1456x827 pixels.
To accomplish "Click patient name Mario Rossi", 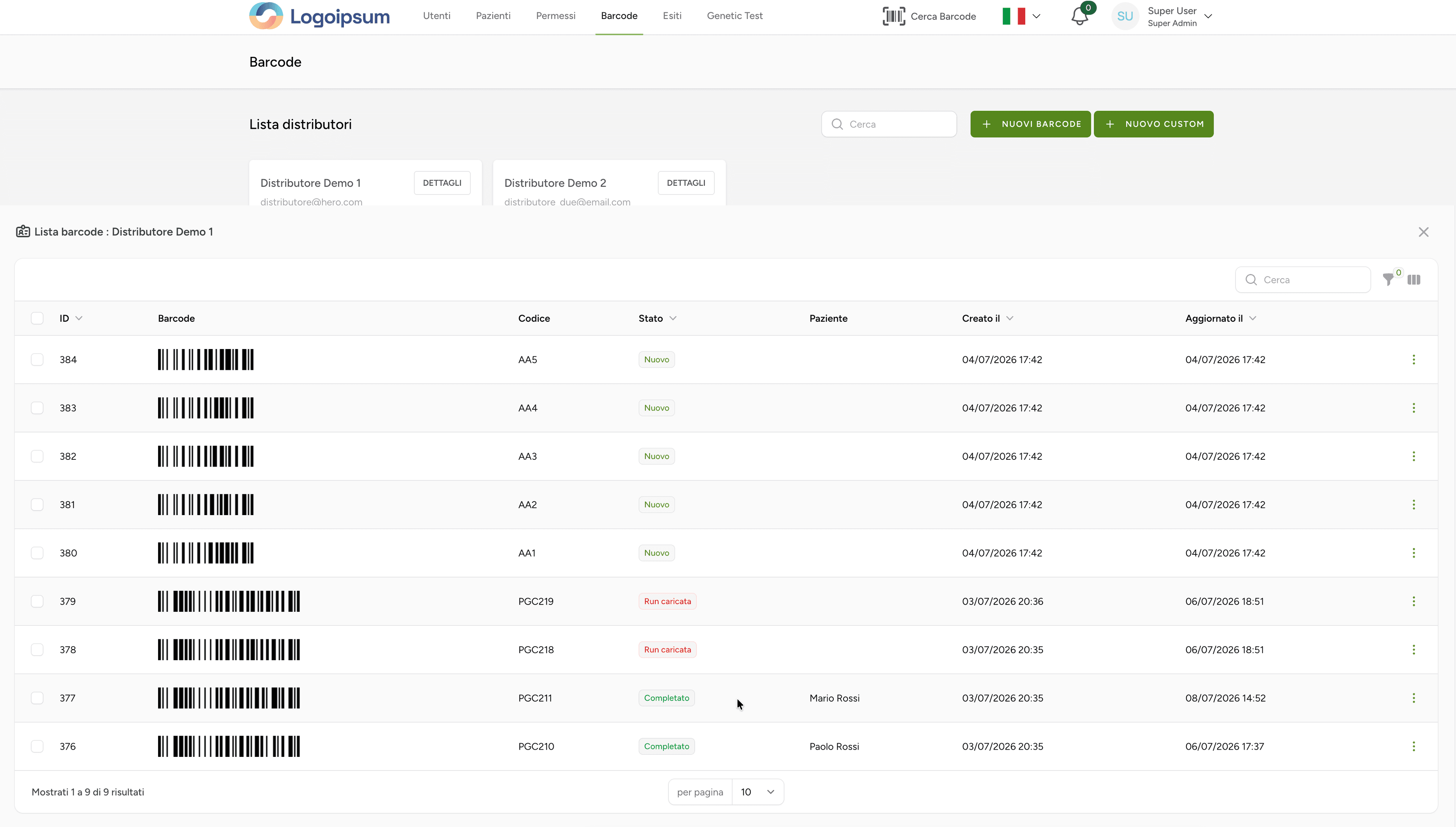I will pos(834,697).
